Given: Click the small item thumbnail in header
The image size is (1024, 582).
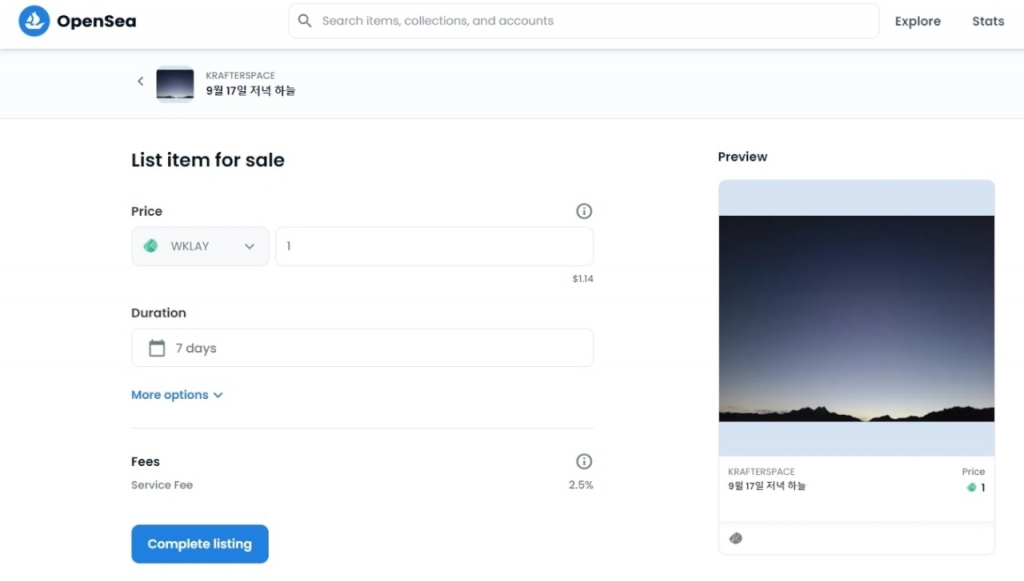Looking at the screenshot, I should (x=175, y=83).
